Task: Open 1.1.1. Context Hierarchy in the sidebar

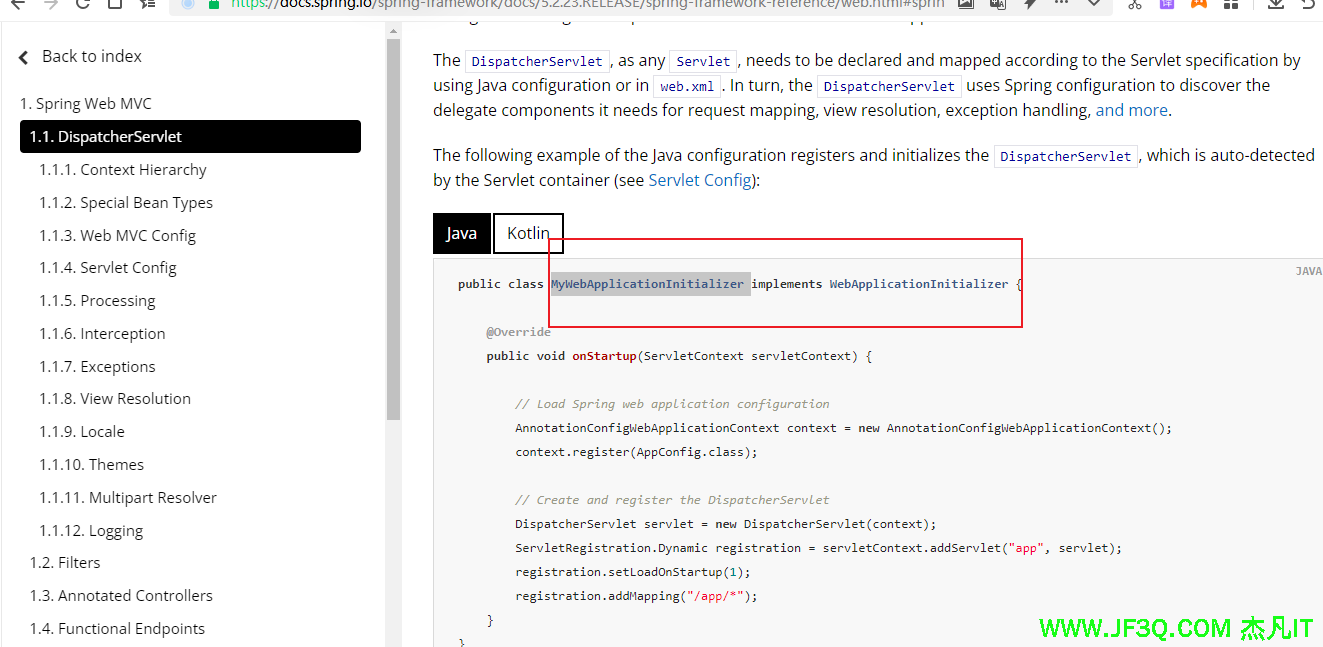Action: coord(123,170)
